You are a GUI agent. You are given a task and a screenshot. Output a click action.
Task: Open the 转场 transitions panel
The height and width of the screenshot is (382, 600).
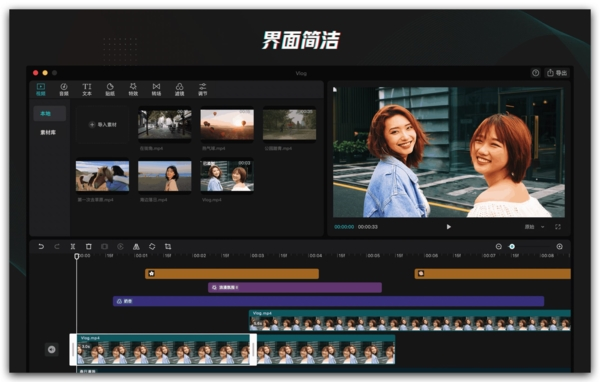tap(157, 90)
